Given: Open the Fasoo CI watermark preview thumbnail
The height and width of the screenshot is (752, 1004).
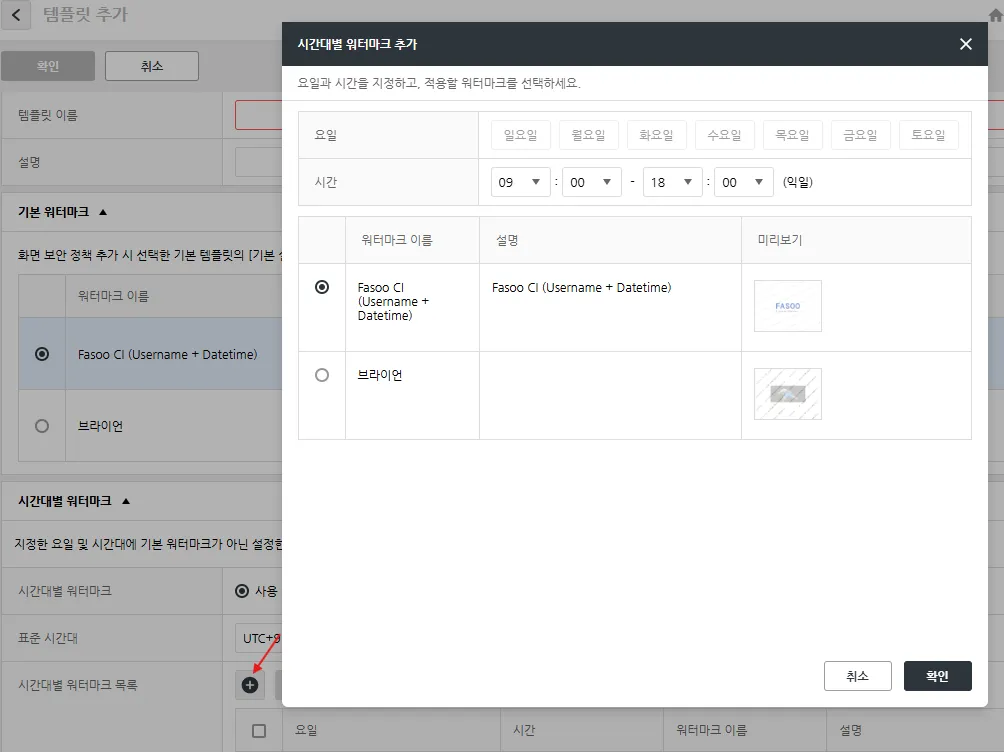Looking at the screenshot, I should click(788, 306).
